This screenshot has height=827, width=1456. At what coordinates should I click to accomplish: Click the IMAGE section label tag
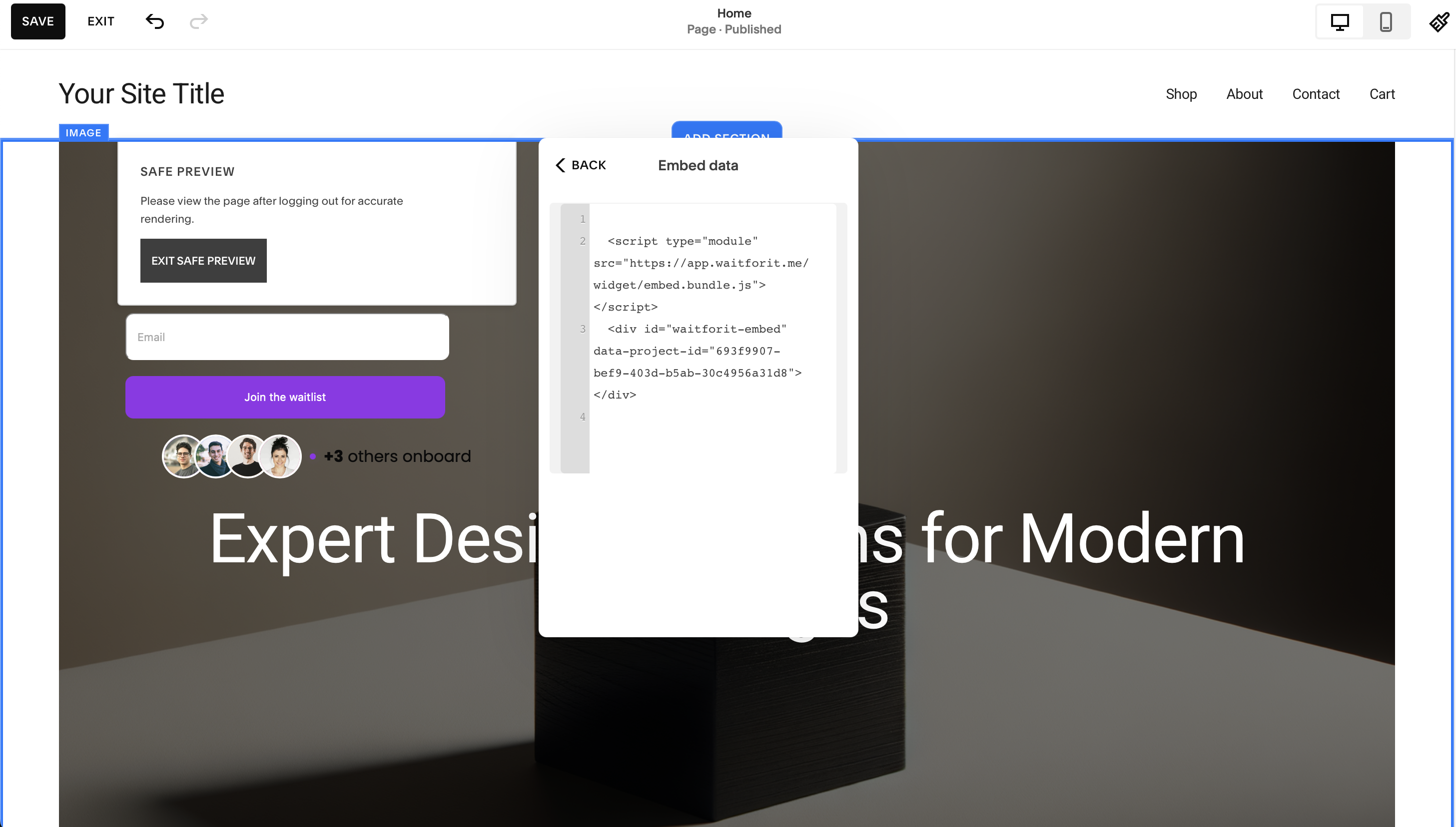(83, 132)
